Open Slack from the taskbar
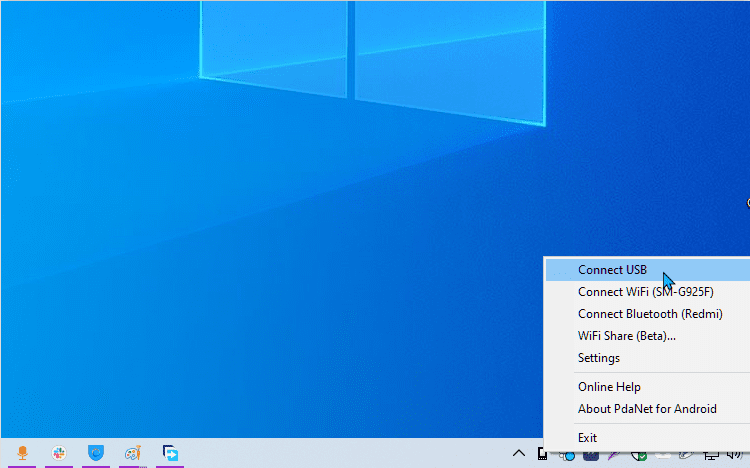Screen dimensions: 750x468 [x=59, y=453]
